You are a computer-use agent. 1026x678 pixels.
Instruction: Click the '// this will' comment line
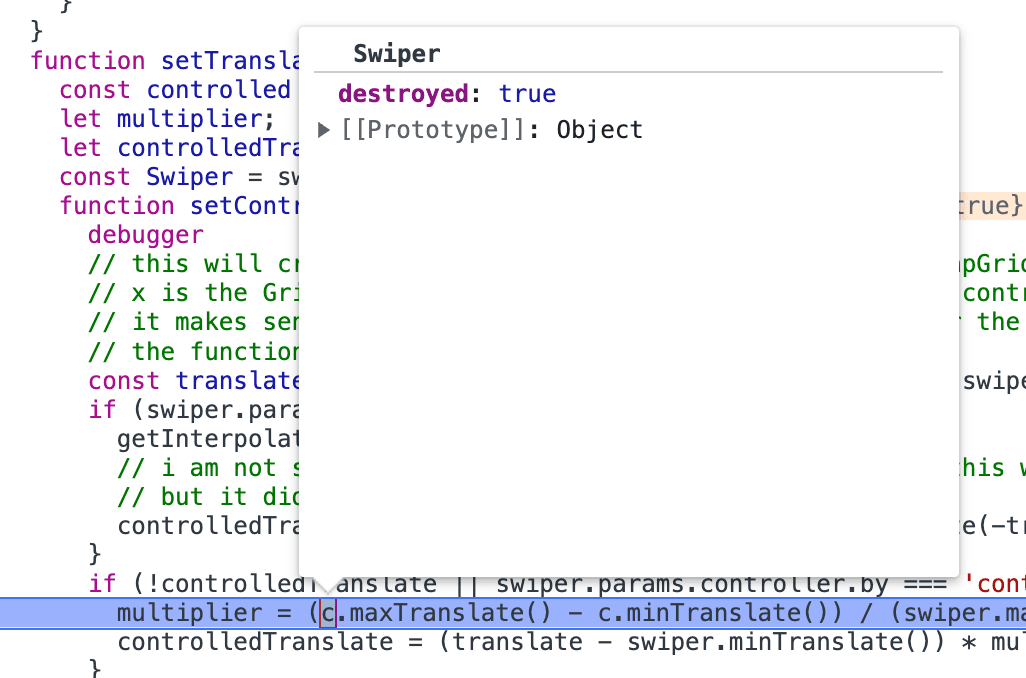(x=194, y=264)
